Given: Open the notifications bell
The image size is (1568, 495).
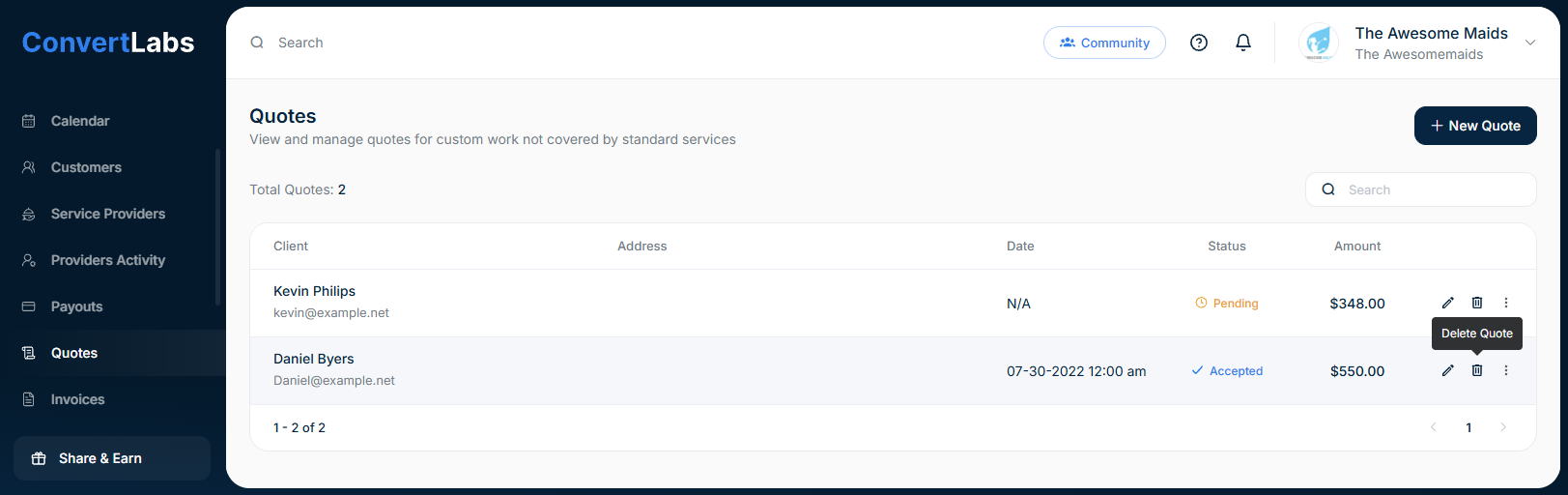Looking at the screenshot, I should point(1243,43).
